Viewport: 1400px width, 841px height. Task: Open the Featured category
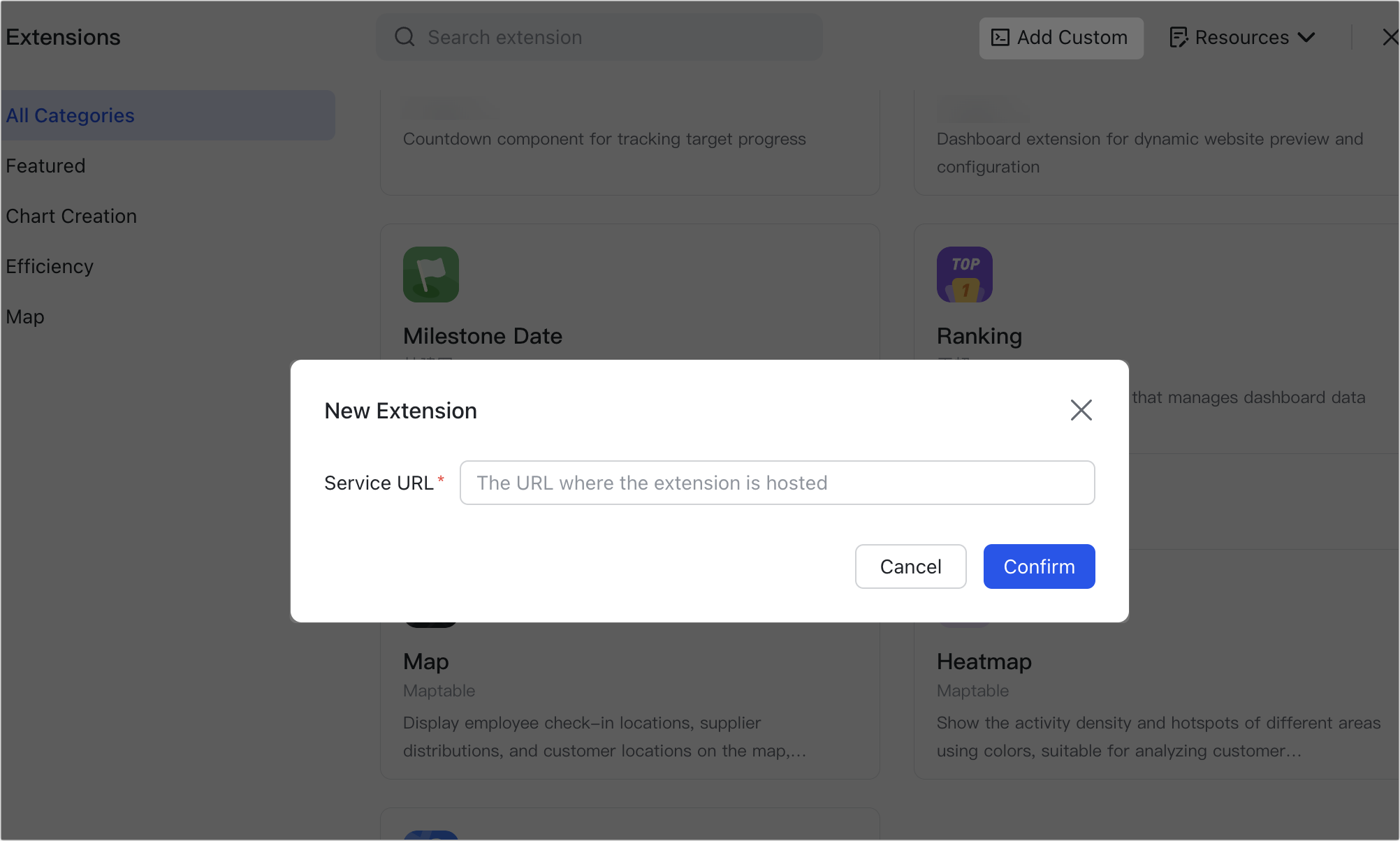[x=45, y=166]
